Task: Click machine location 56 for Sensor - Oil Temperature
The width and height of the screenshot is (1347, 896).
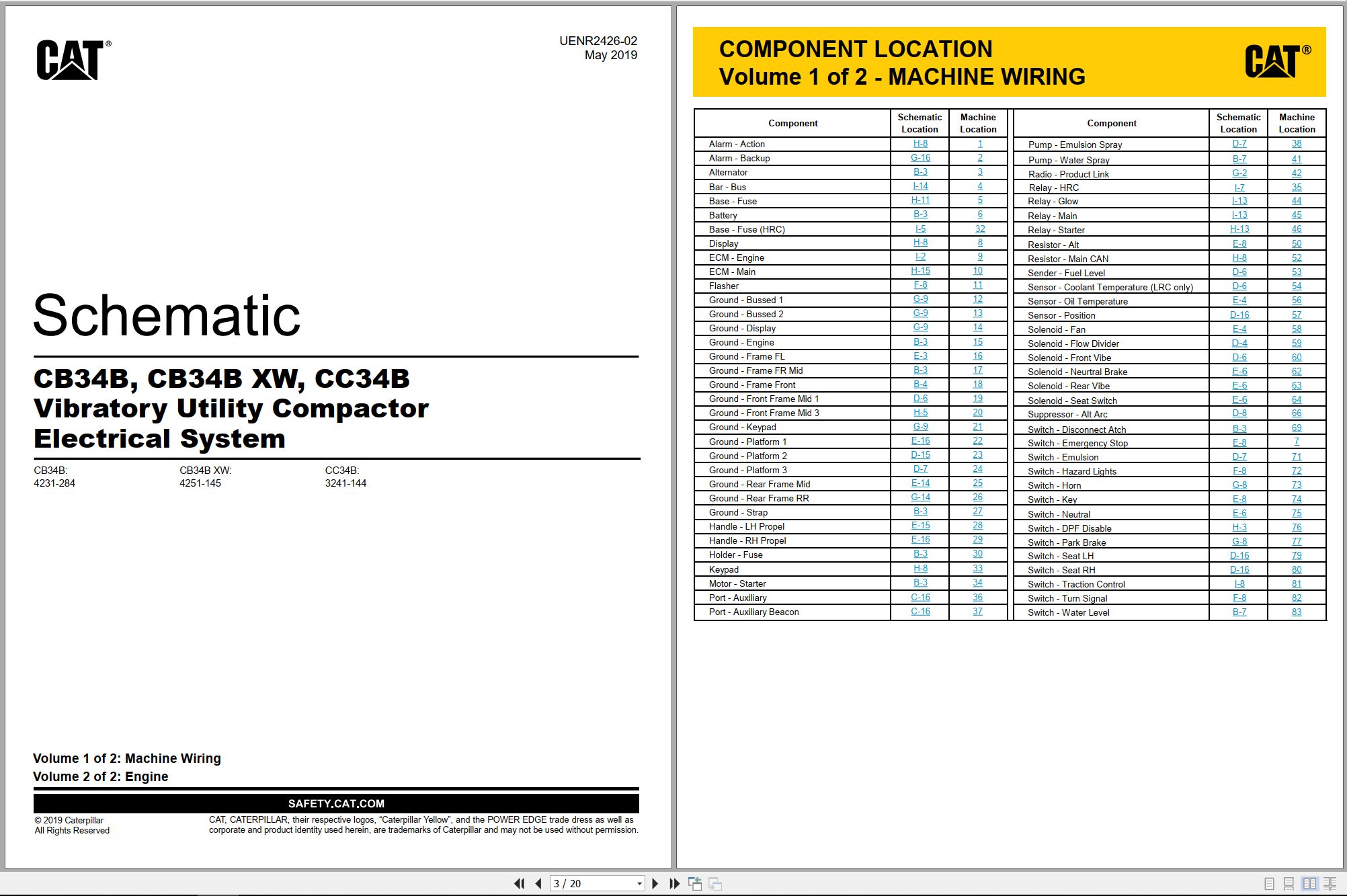Action: tap(1297, 300)
